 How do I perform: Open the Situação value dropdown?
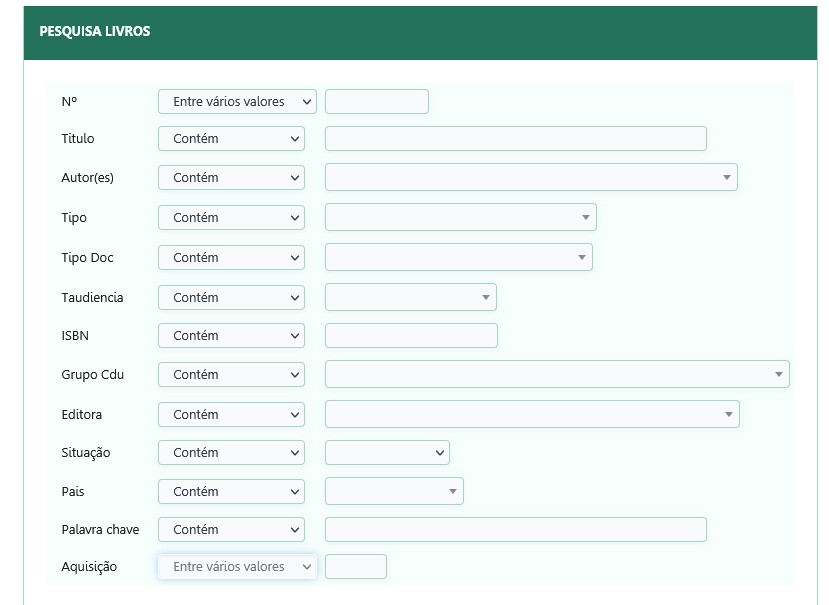387,453
